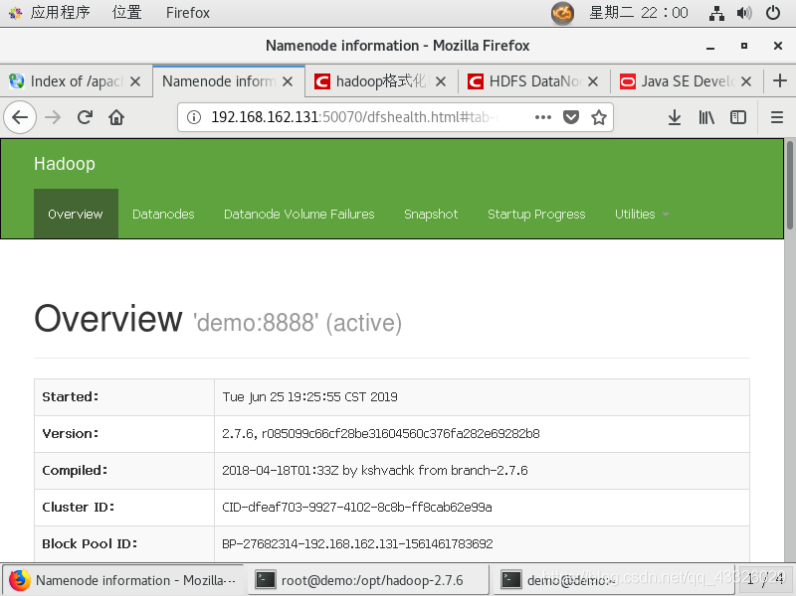The height and width of the screenshot is (596, 796).
Task: Select the Overview nav tab
Action: [x=76, y=214]
